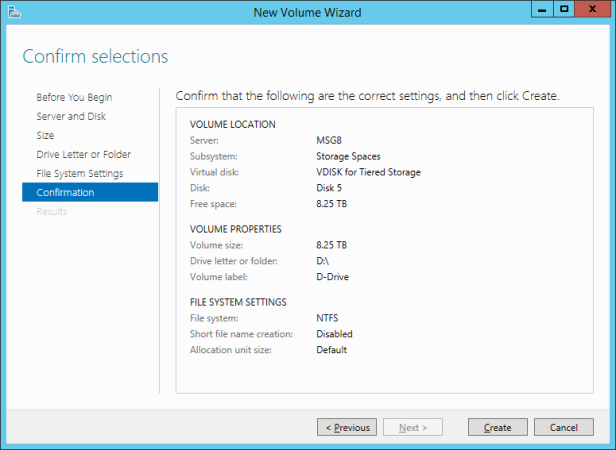Click the NTFS file system value
The height and width of the screenshot is (450, 616).
tap(328, 318)
